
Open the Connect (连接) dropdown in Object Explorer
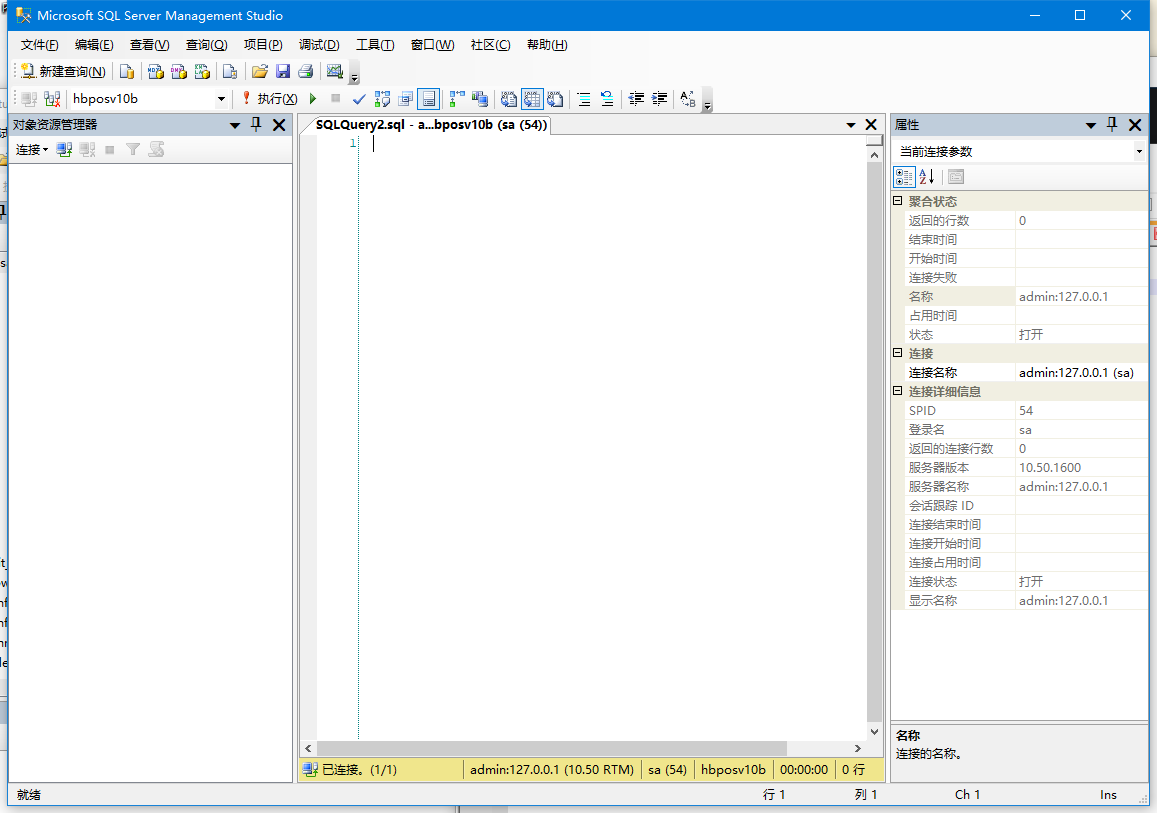point(32,150)
